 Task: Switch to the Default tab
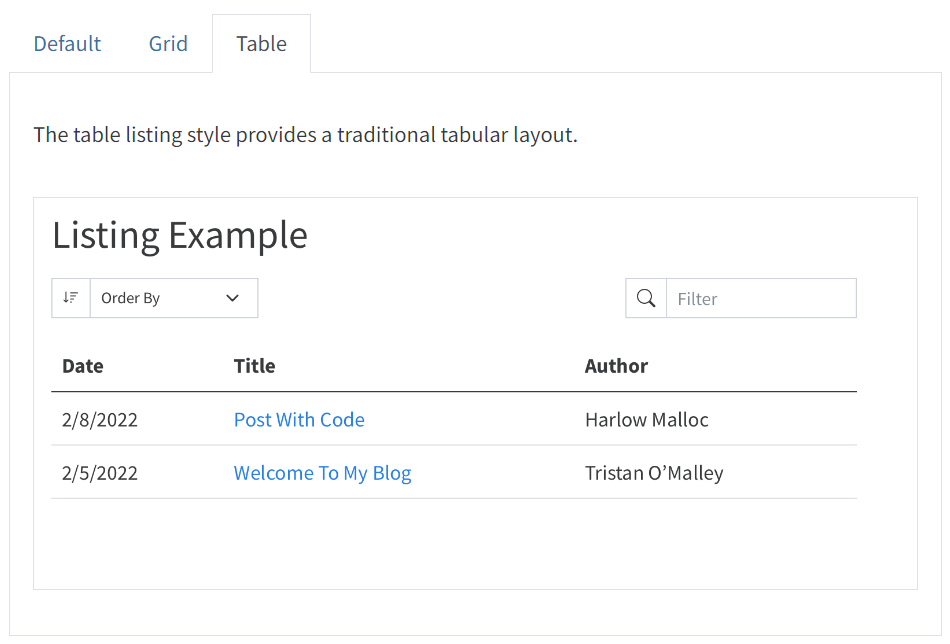(x=67, y=44)
